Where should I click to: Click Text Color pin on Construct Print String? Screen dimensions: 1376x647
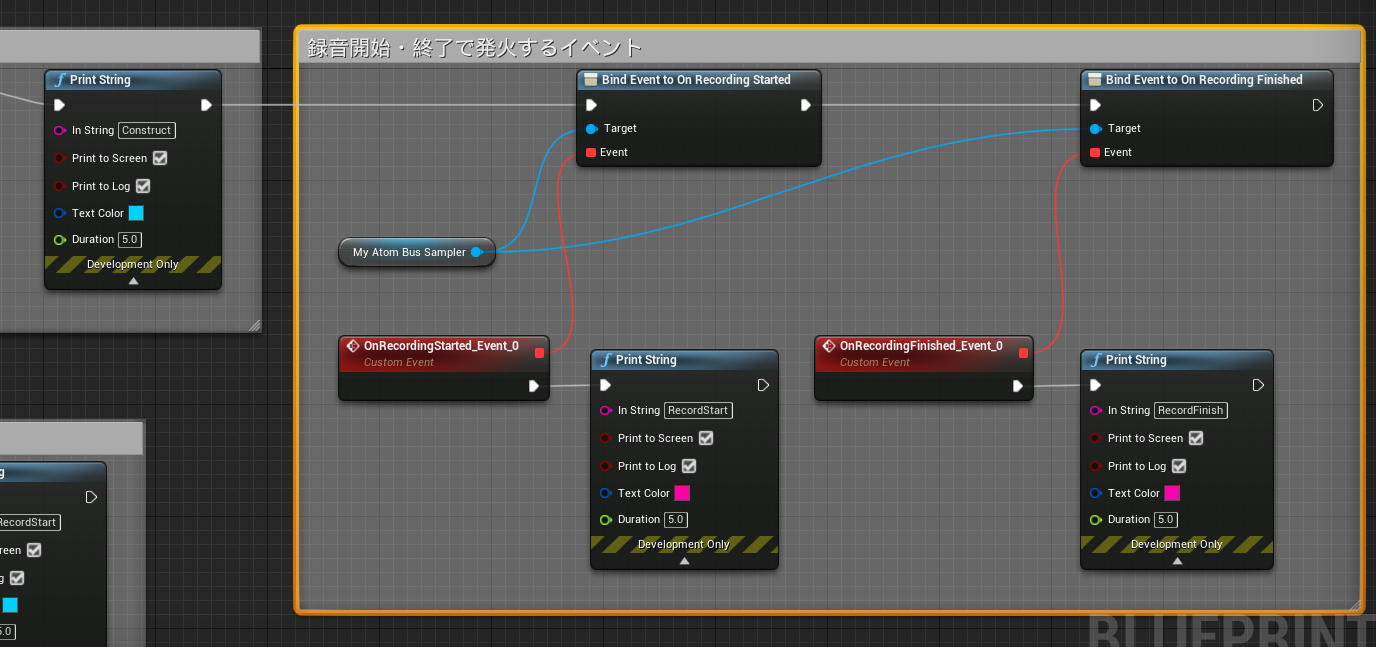[60, 213]
